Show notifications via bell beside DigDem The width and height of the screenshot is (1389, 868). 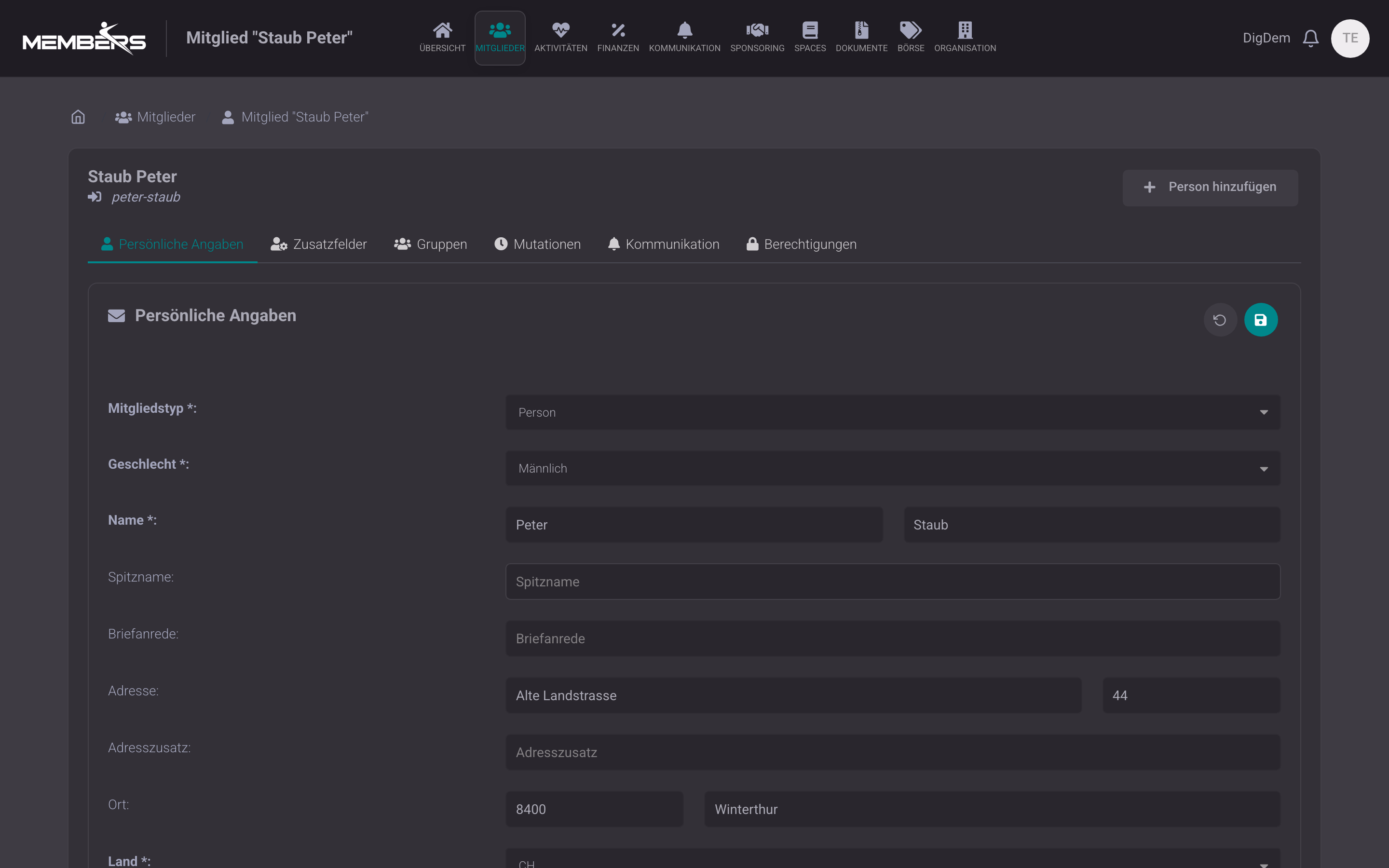pos(1311,39)
